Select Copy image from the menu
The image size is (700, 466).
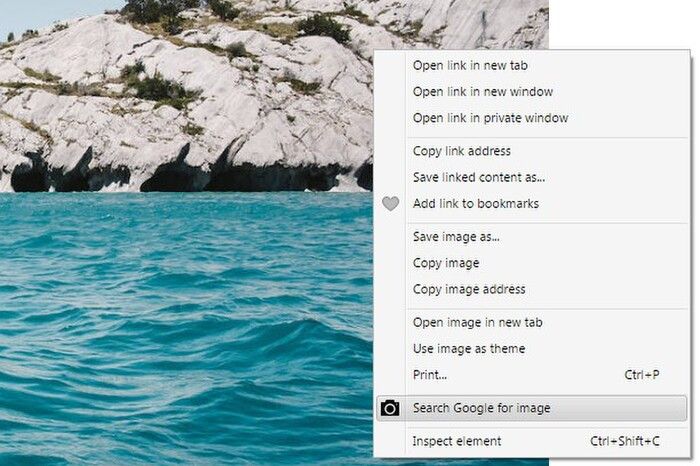click(446, 263)
